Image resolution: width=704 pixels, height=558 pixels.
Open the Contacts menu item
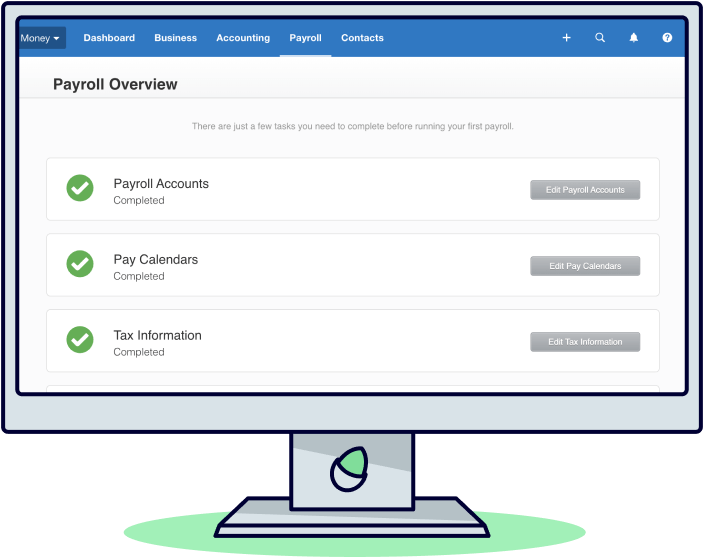pos(362,38)
